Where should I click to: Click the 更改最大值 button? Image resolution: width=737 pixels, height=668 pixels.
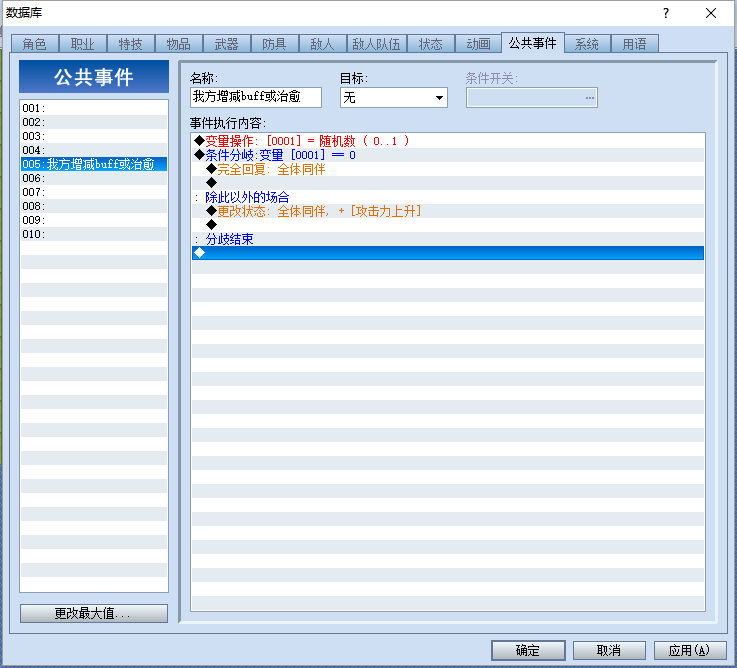(94, 613)
